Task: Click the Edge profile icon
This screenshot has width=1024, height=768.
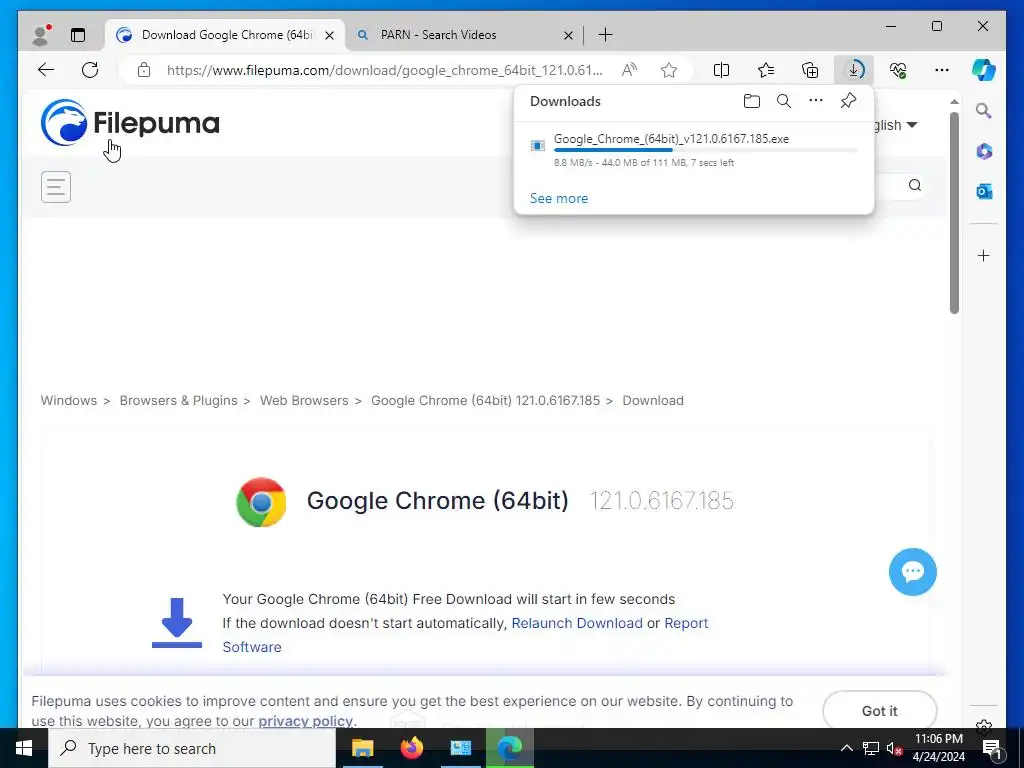Action: (41, 35)
